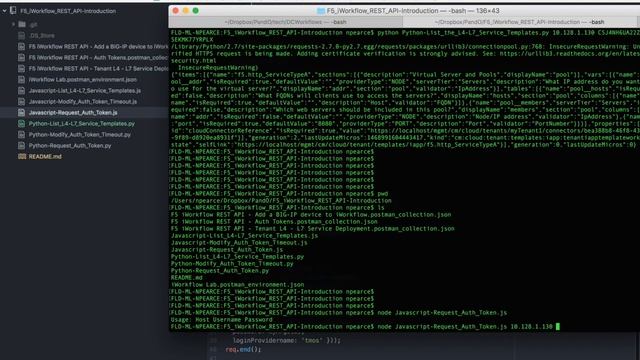Image resolution: width=640 pixels, height=360 pixels.
Task: Open 'Auth Tokens.postman_collection' file in tree
Action: (98, 58)
